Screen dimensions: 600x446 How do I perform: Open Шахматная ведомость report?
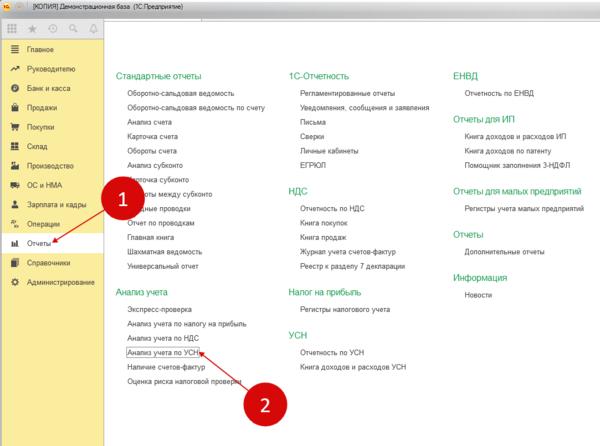point(165,252)
